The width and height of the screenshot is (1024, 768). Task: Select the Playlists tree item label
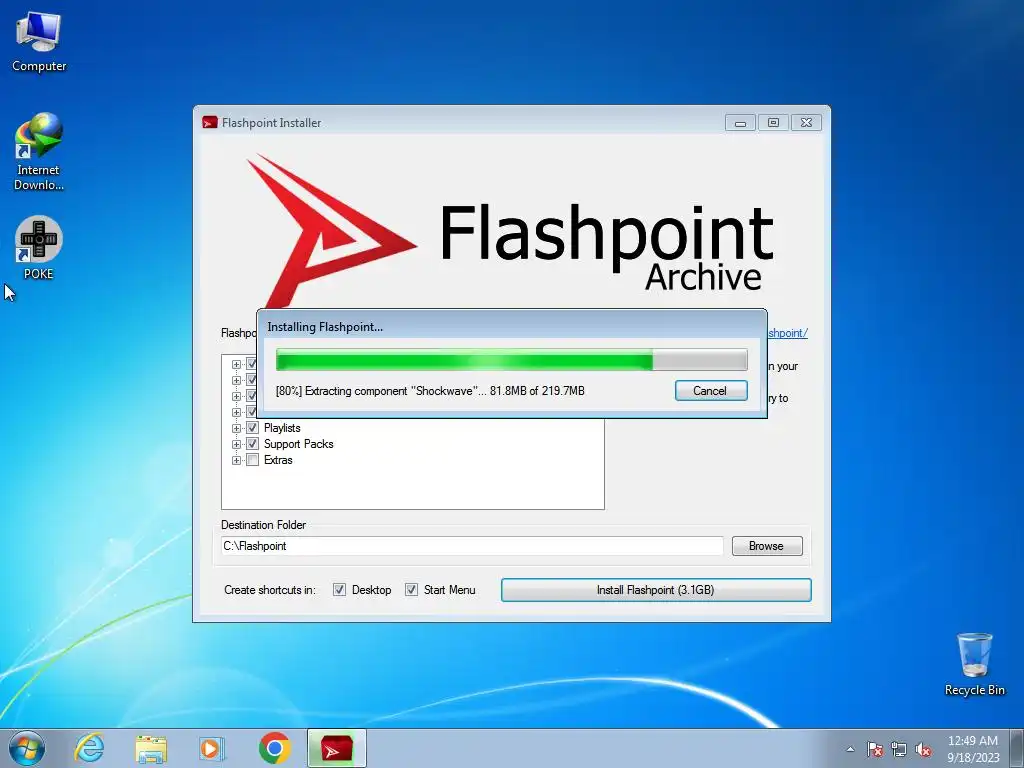coord(282,428)
